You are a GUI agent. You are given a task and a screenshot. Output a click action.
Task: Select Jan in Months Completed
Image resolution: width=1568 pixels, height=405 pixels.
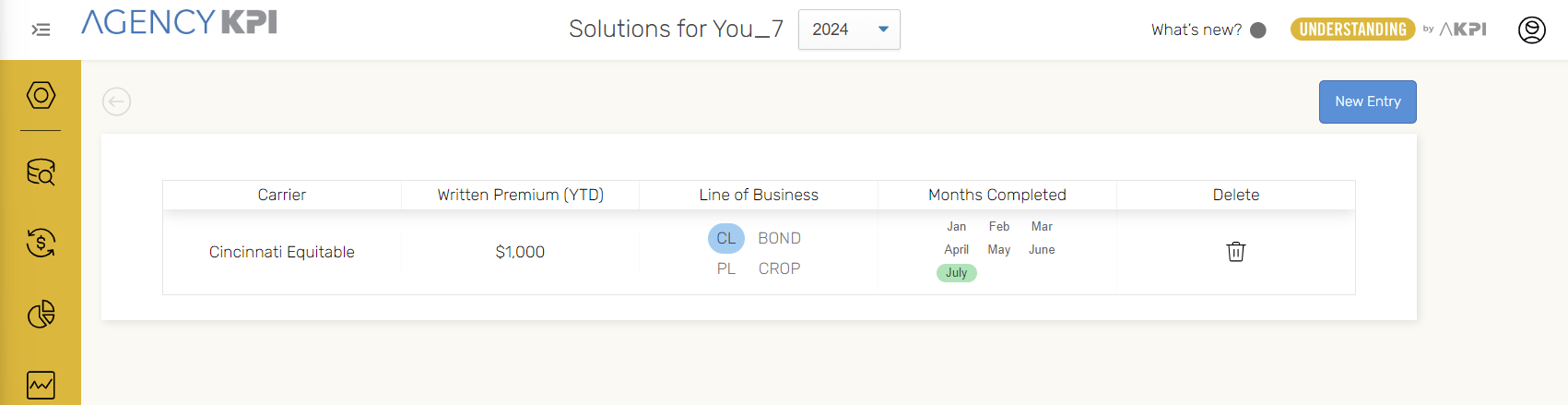tap(956, 226)
